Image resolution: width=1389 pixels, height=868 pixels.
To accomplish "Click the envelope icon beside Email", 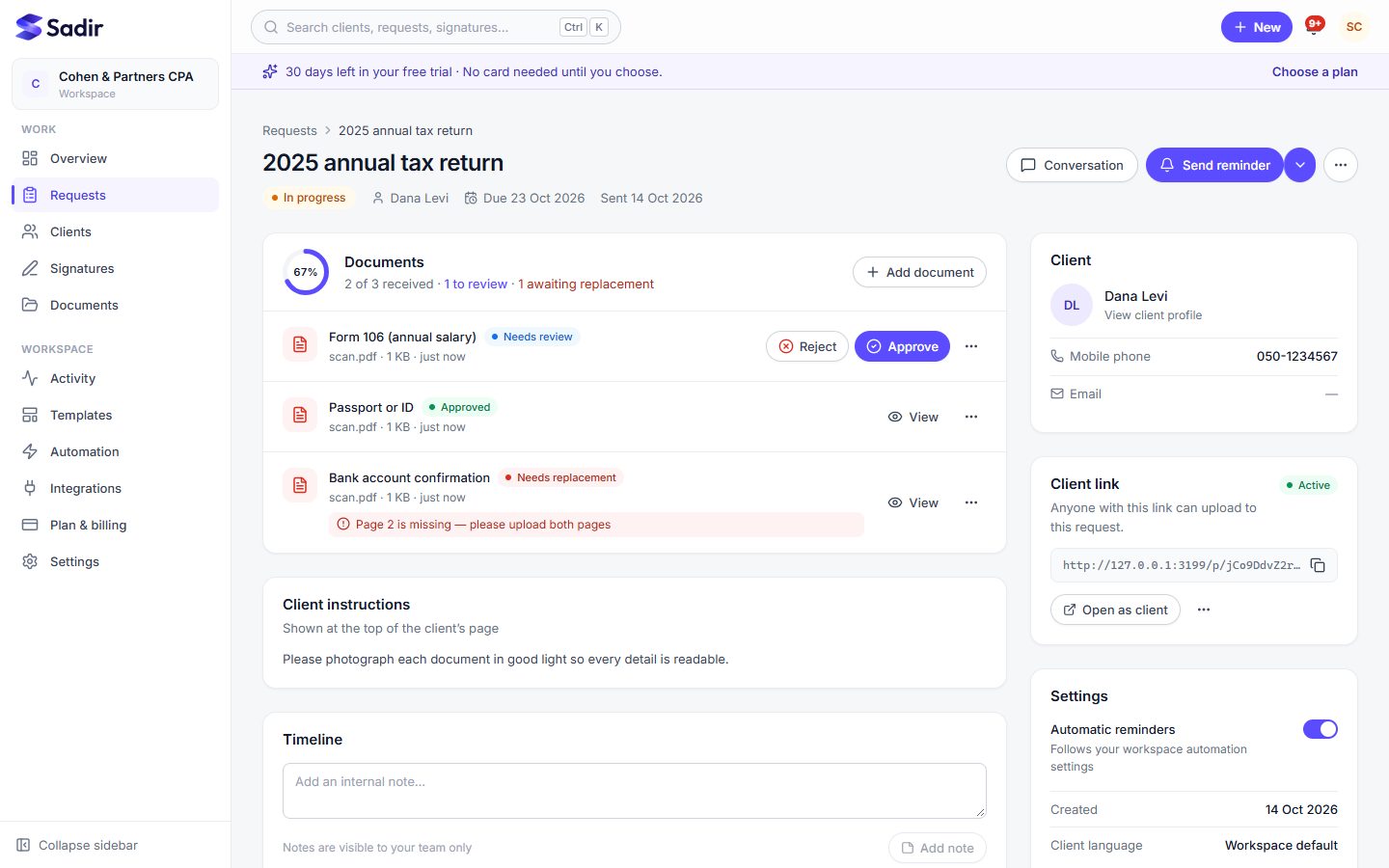I will [x=1057, y=393].
